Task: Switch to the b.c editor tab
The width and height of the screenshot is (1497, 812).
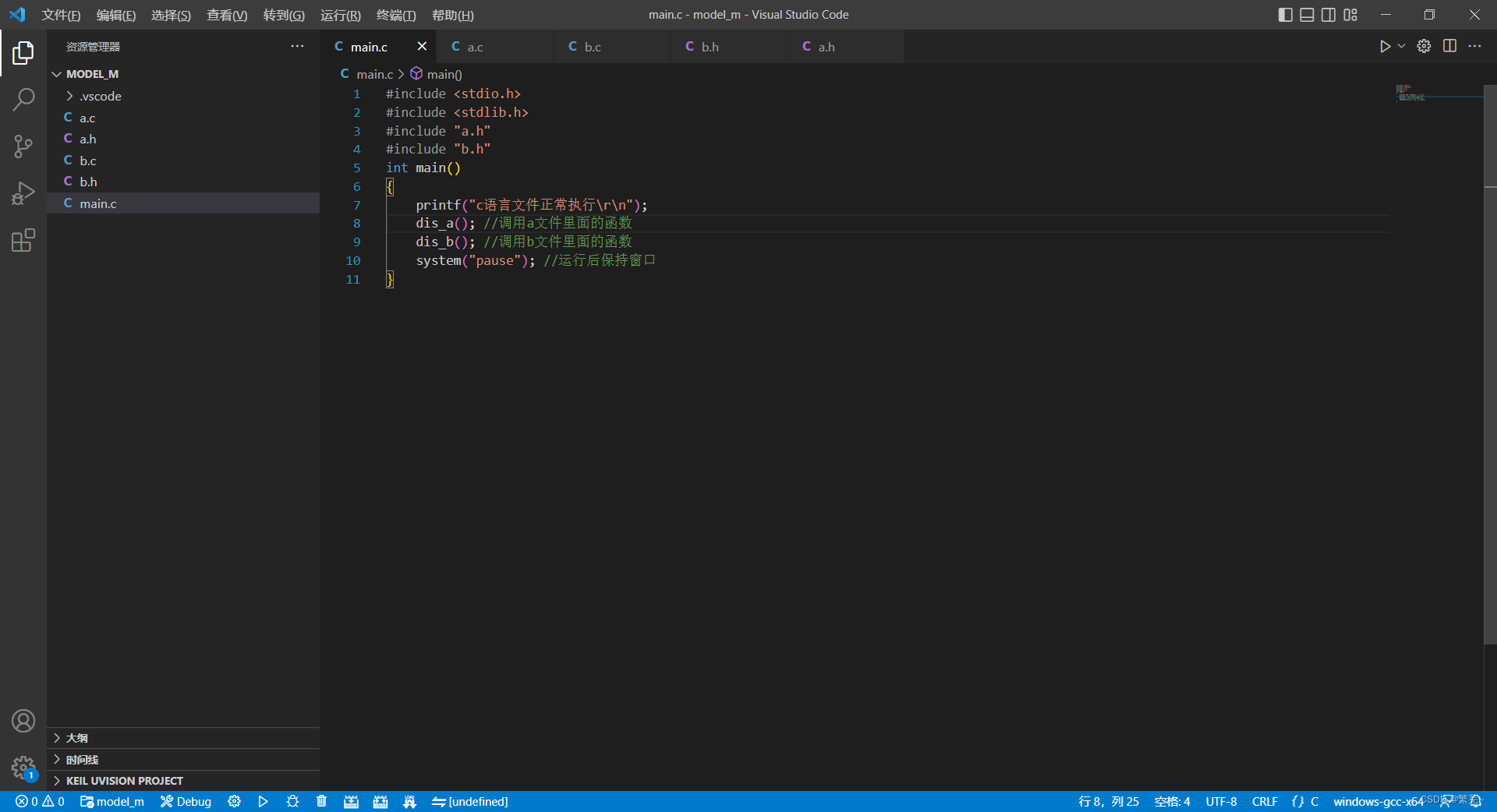Action: 593,47
